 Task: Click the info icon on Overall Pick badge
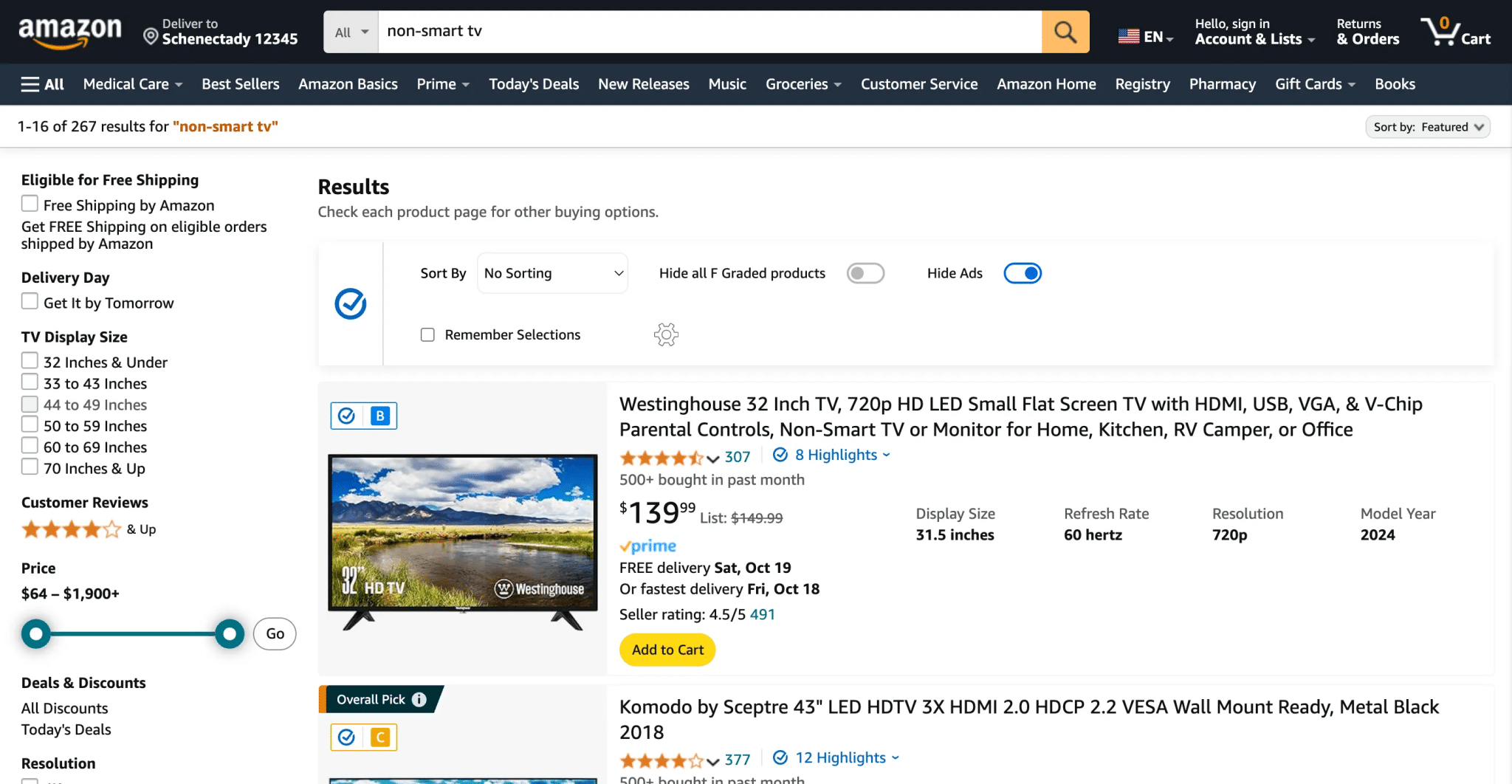(x=419, y=699)
